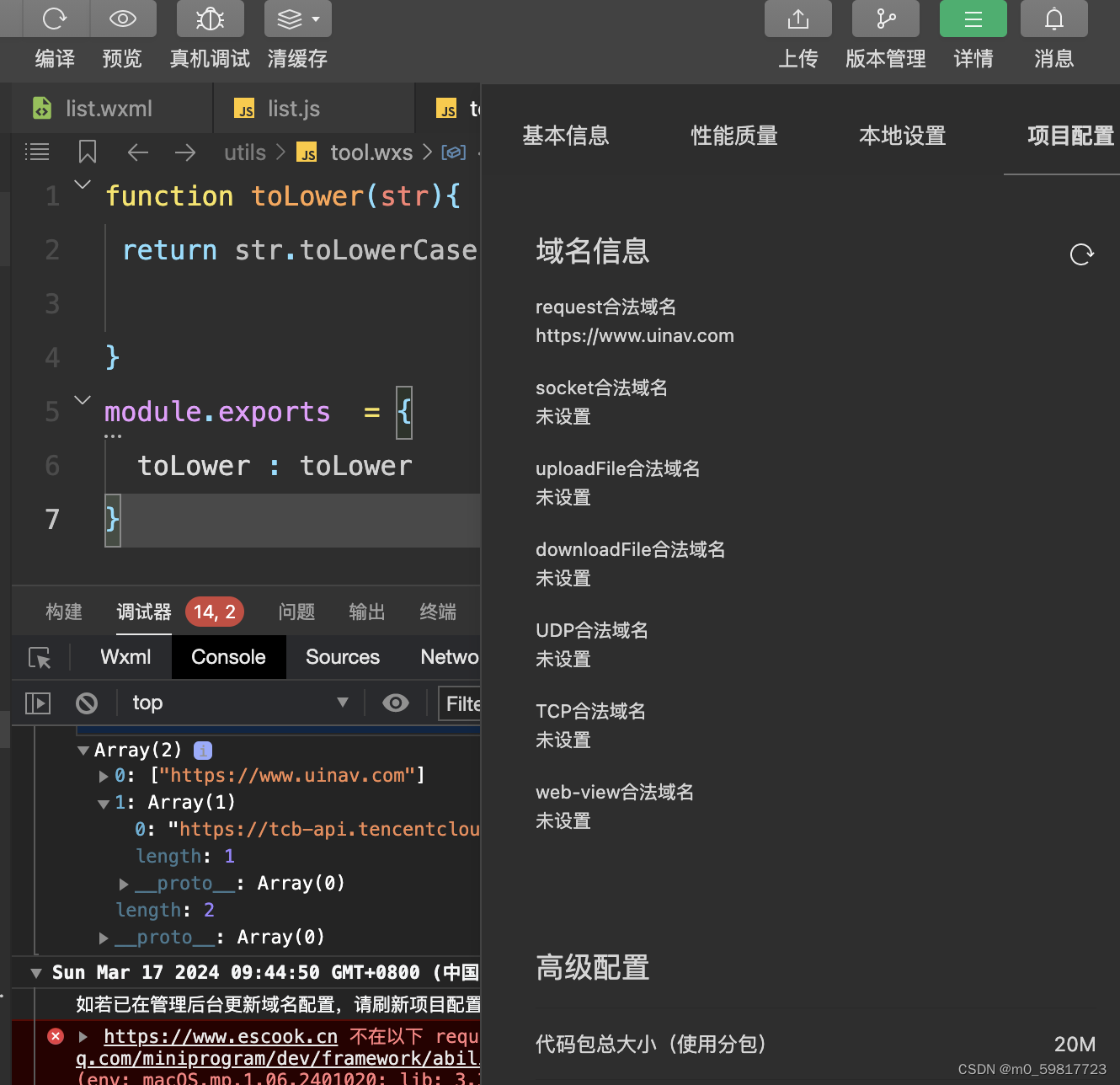Switch to the Network devtools tab
The width and height of the screenshot is (1120, 1085).
(x=450, y=657)
